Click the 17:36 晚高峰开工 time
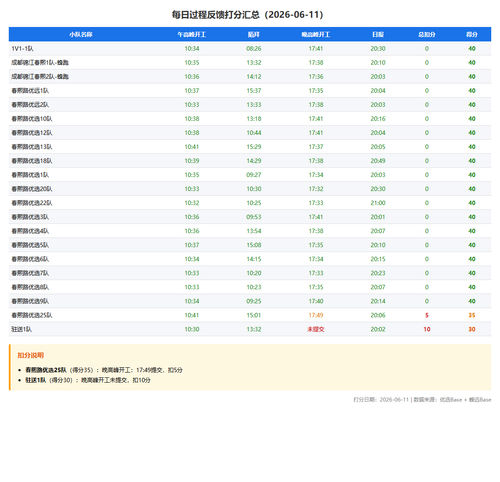The width and height of the screenshot is (500, 482). (316, 77)
